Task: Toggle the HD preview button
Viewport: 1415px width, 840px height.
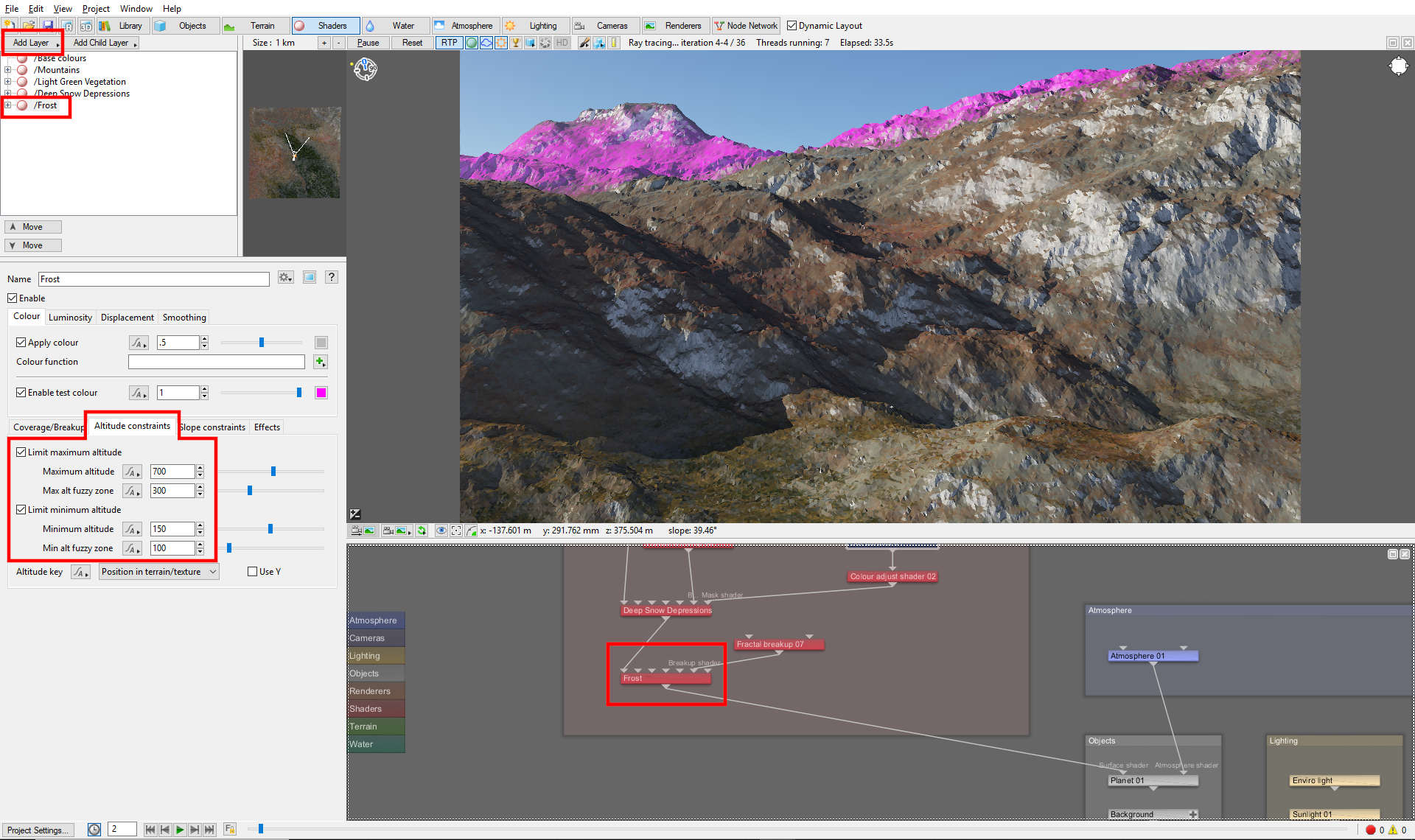Action: [x=562, y=43]
